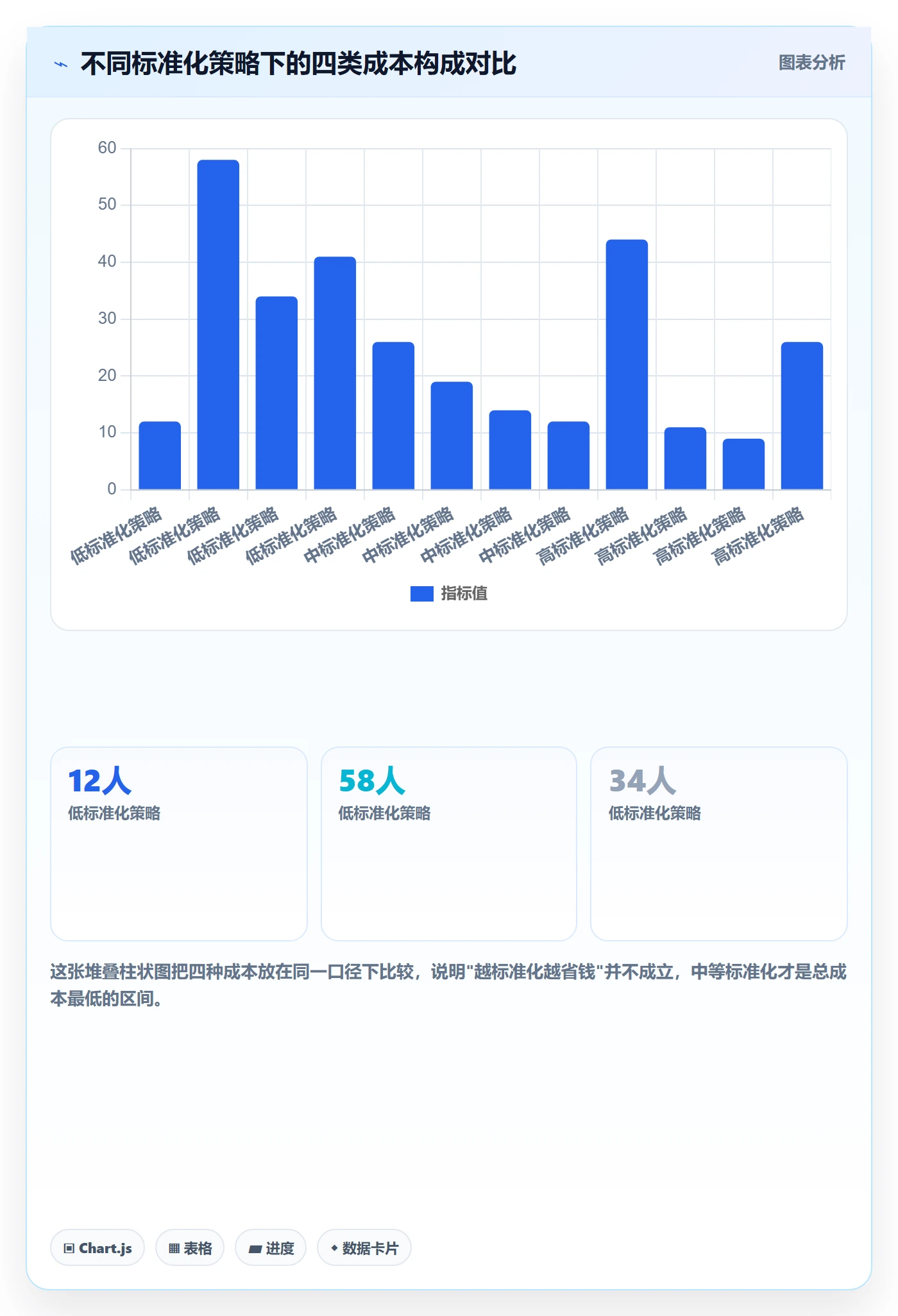Click the last 高标准化策略 x-axis label
Image resolution: width=898 pixels, height=1316 pixels.
click(x=758, y=536)
